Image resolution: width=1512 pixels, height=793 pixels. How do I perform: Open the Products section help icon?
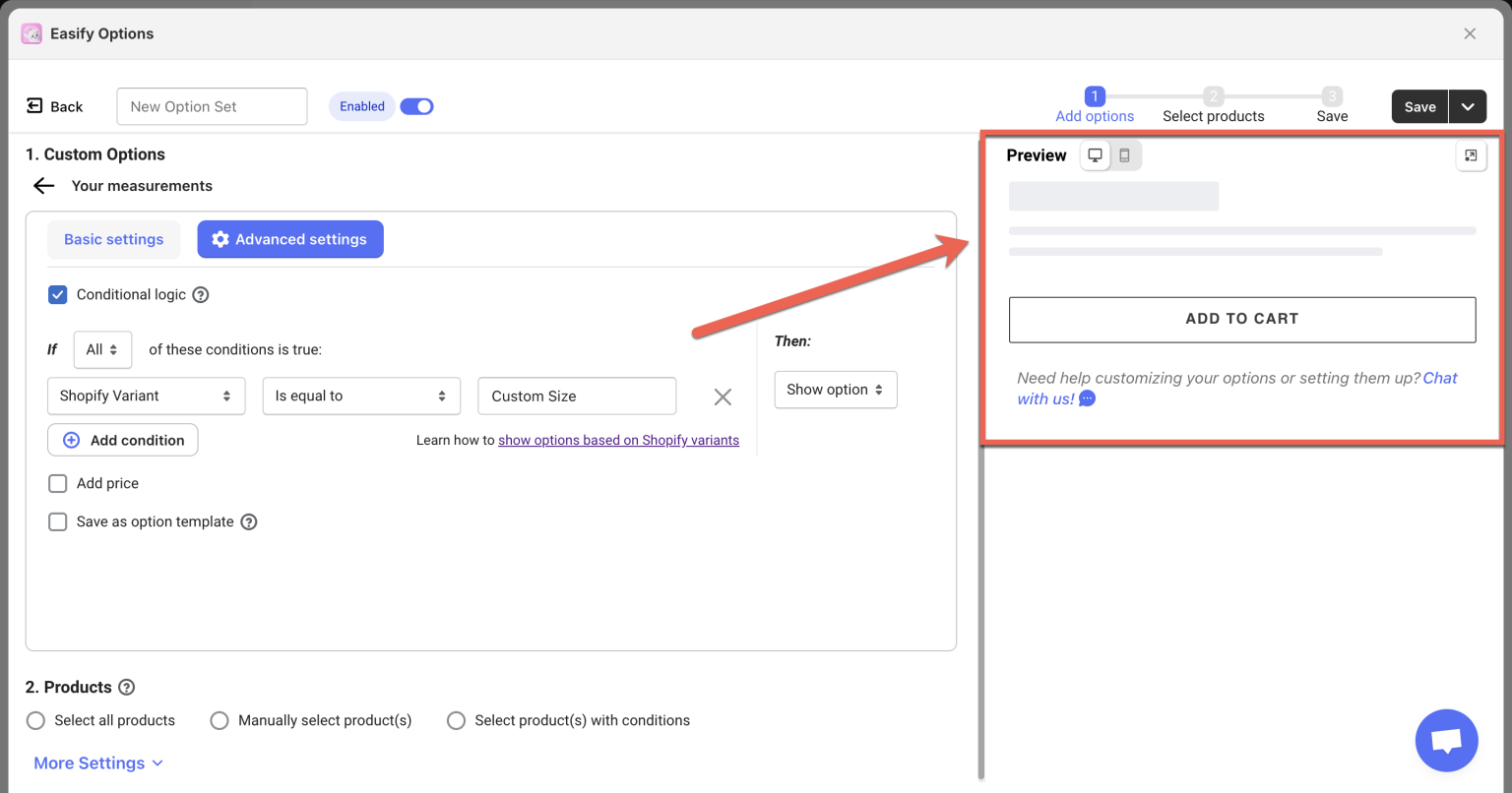click(x=124, y=687)
